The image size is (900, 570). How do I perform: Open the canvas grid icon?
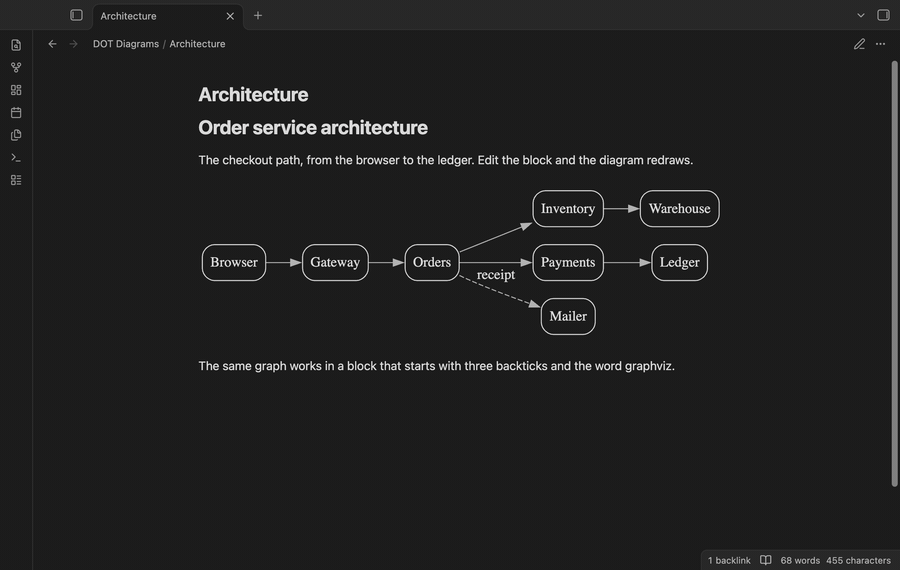coord(16,90)
